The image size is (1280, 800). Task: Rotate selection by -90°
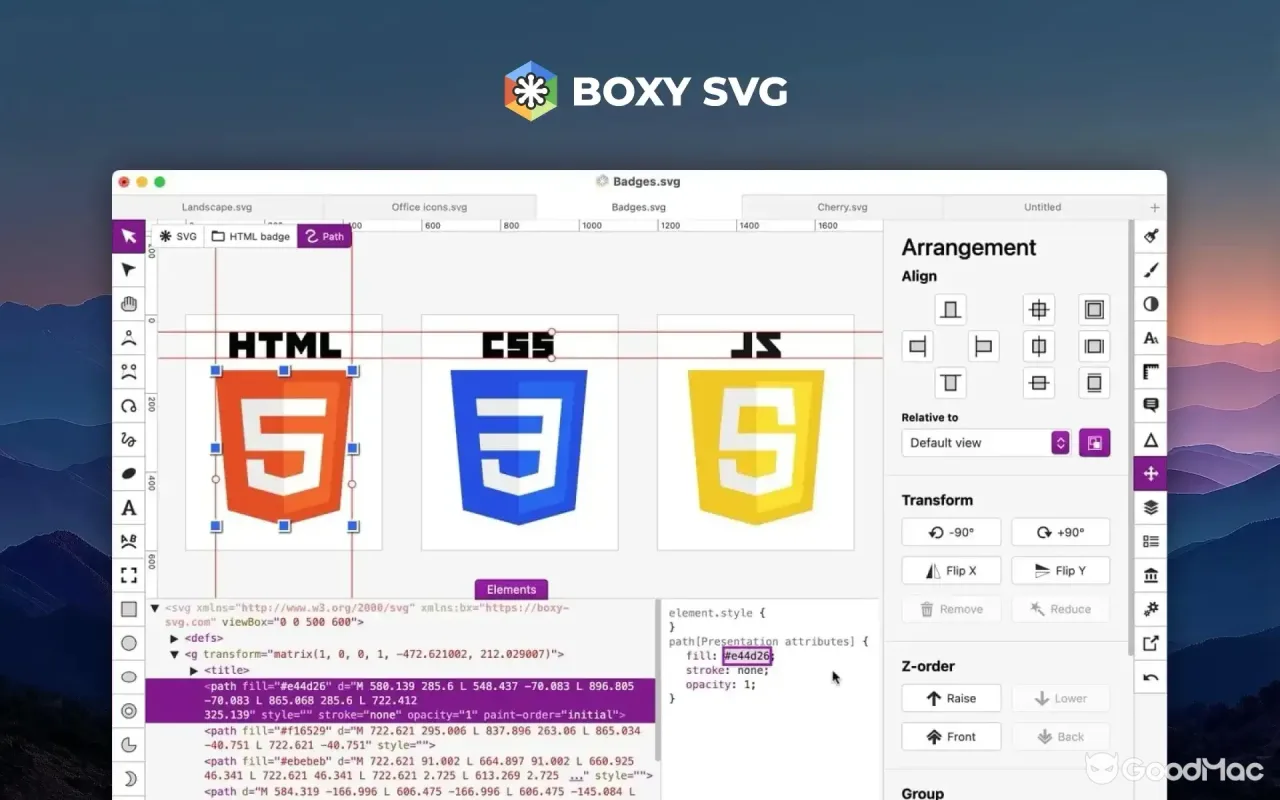tap(951, 532)
